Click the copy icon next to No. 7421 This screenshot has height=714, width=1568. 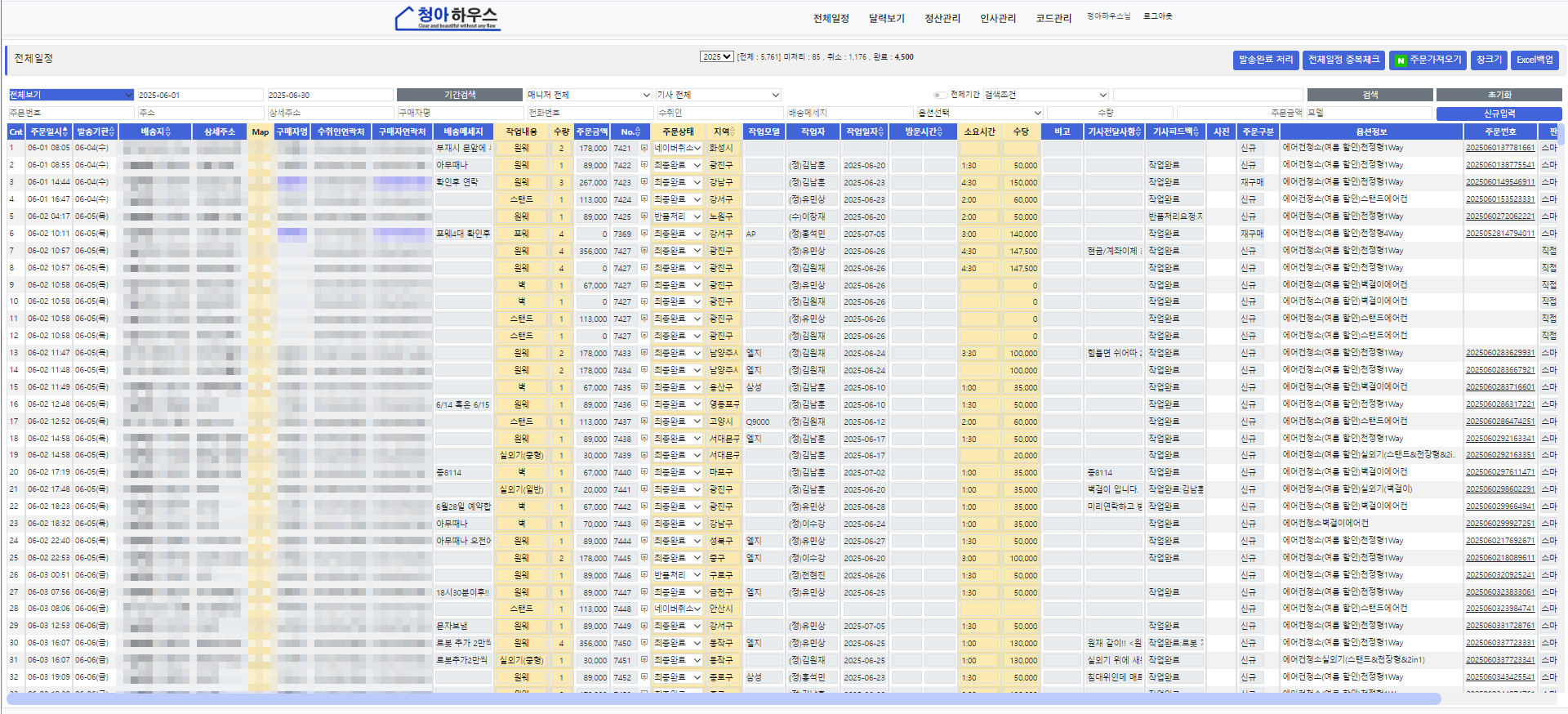[x=644, y=148]
